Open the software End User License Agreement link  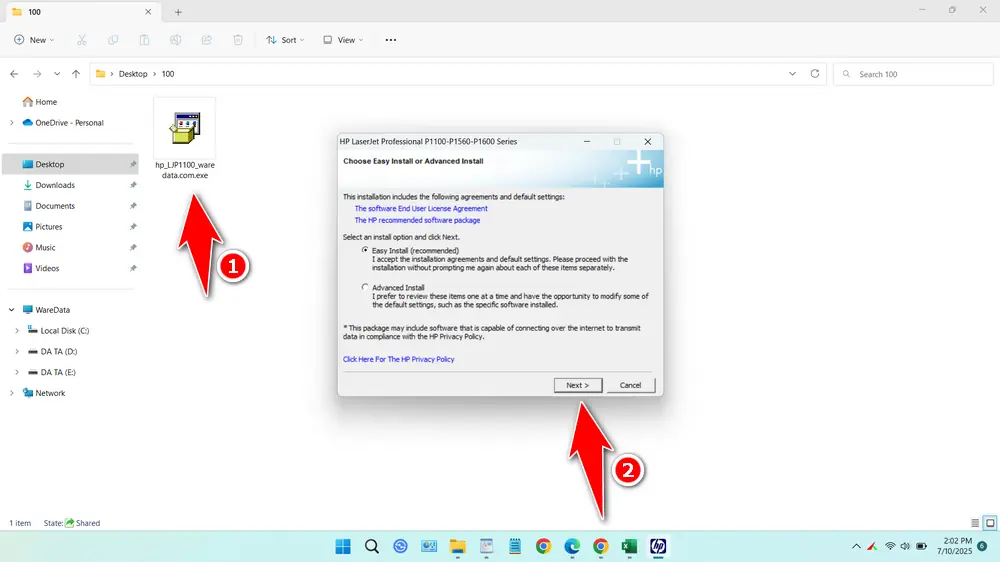(x=421, y=209)
